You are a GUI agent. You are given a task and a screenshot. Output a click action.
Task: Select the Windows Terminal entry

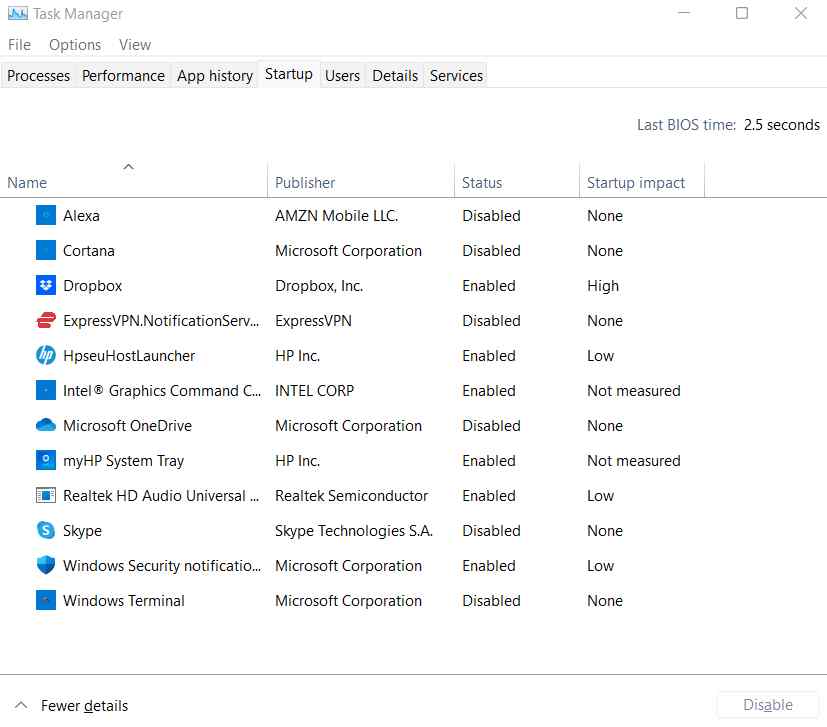pos(123,600)
